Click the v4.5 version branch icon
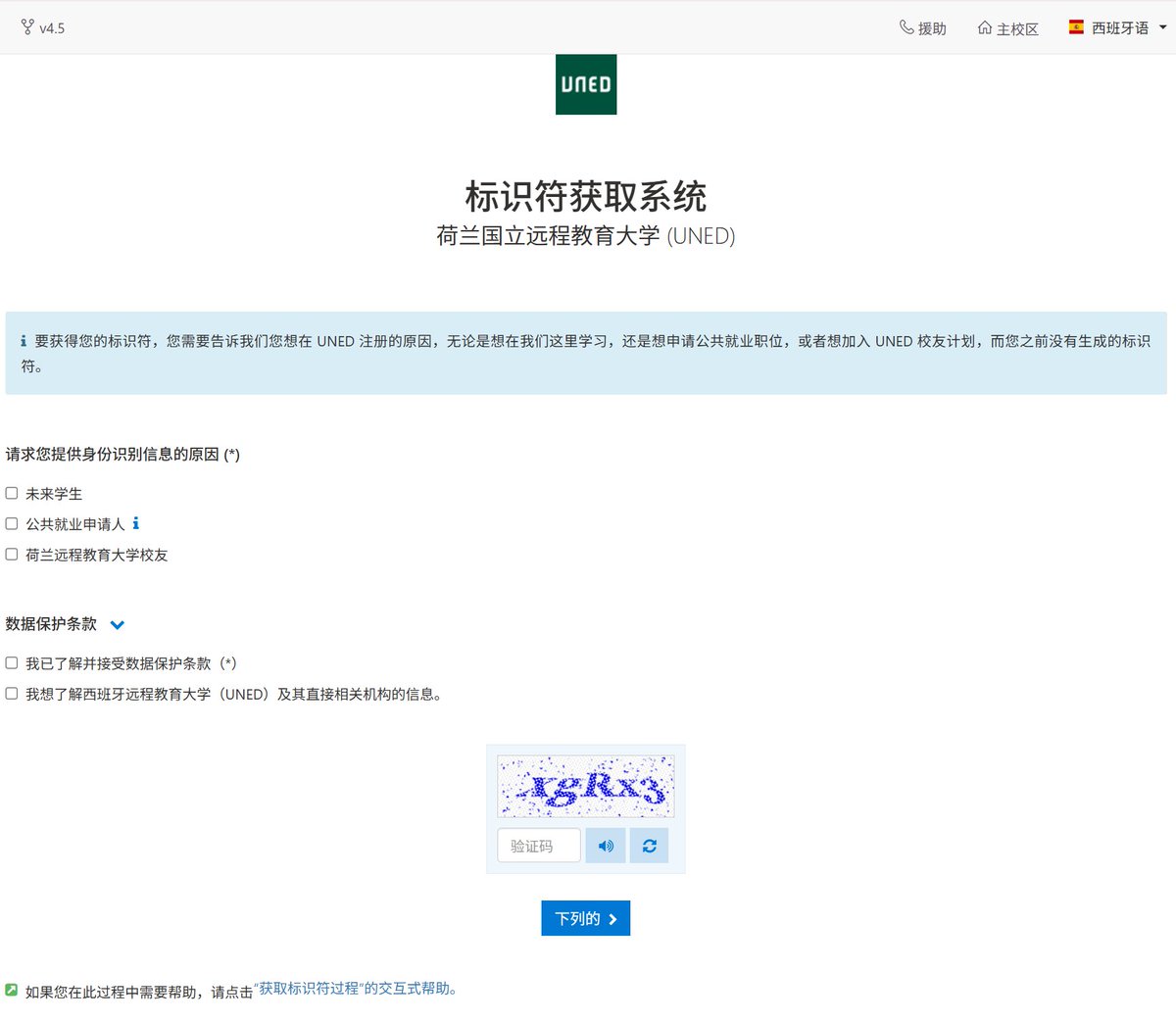The width and height of the screenshot is (1176, 1022). click(x=27, y=26)
